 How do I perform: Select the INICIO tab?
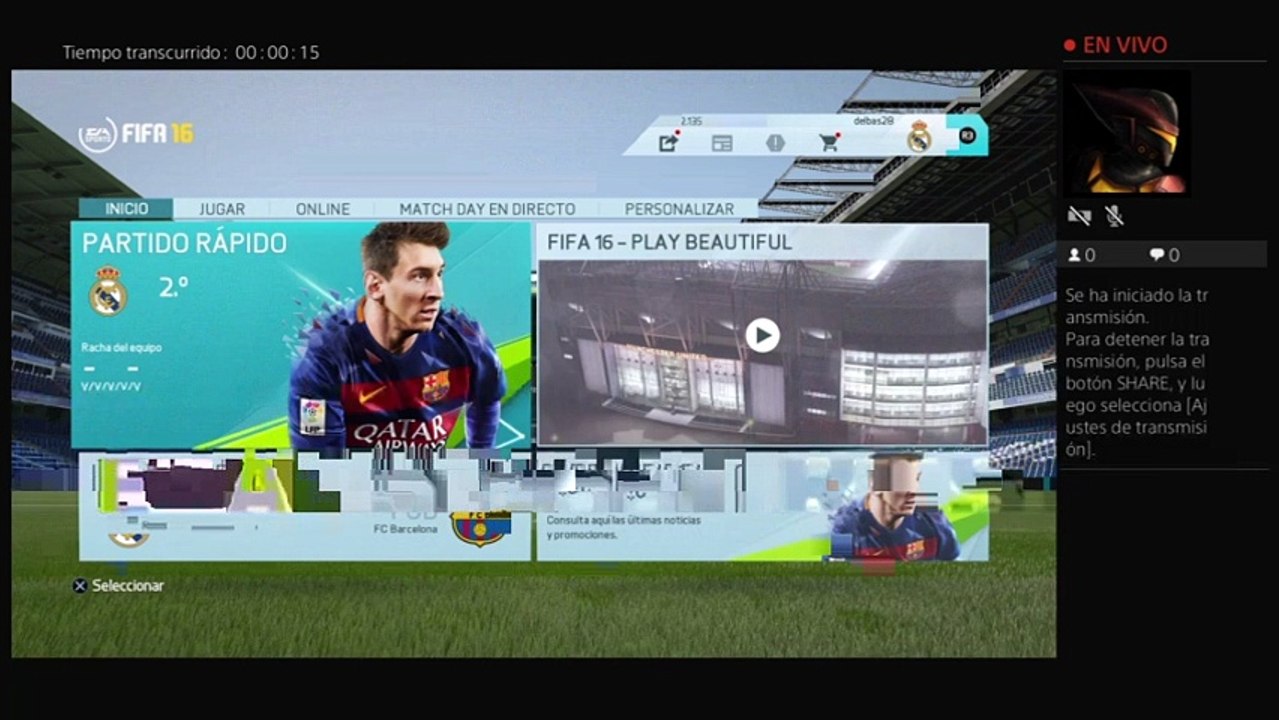[126, 209]
